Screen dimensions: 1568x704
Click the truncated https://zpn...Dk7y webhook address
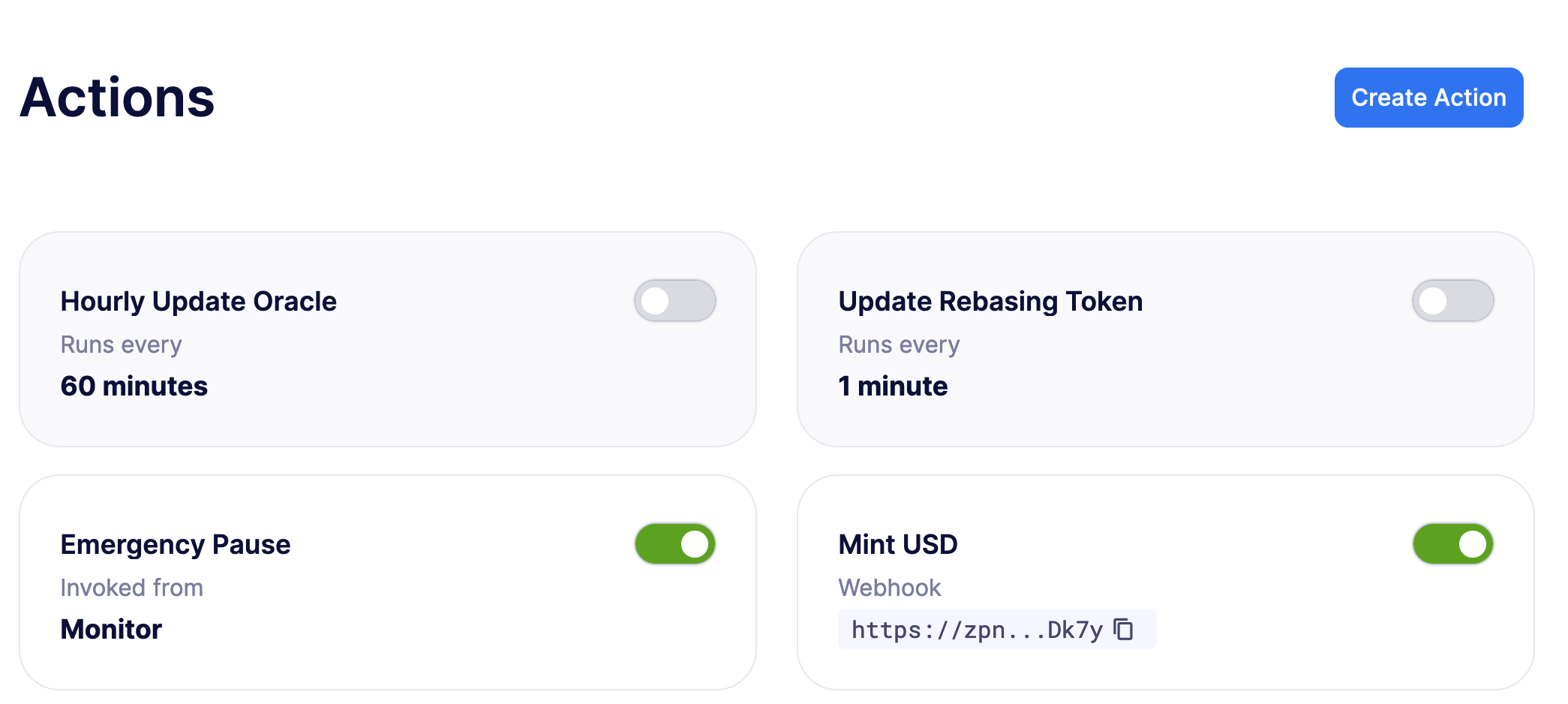pyautogui.click(x=976, y=630)
